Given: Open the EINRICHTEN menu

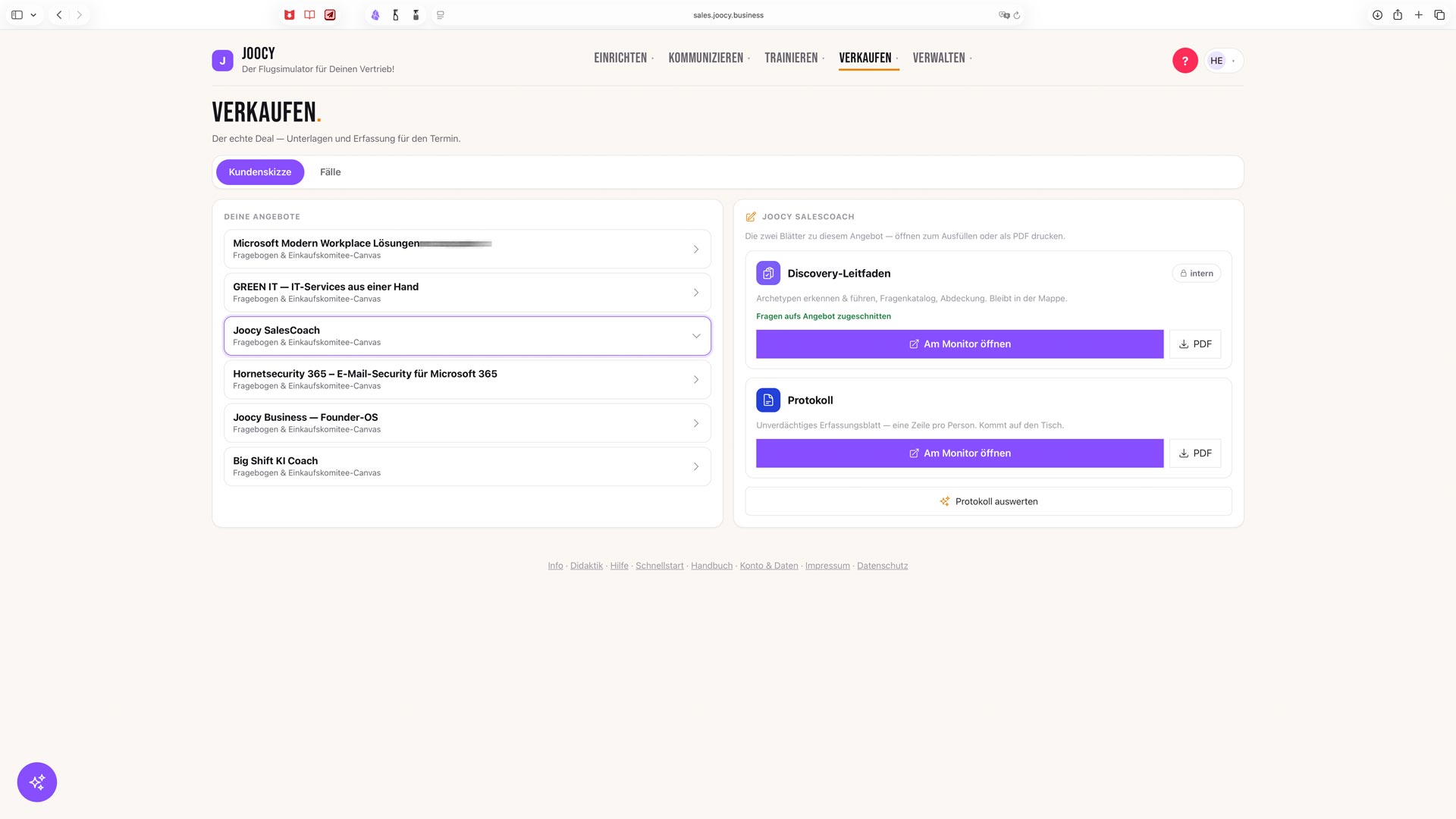Looking at the screenshot, I should (x=623, y=58).
